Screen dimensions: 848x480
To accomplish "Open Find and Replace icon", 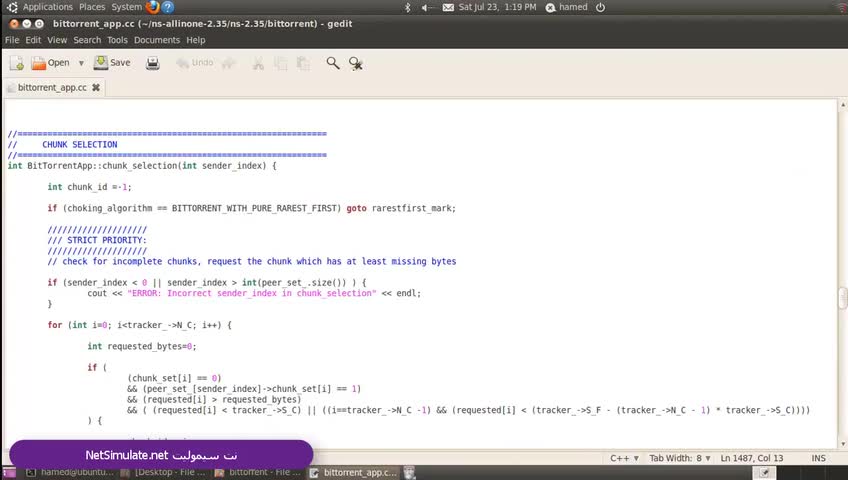I will coord(355,63).
